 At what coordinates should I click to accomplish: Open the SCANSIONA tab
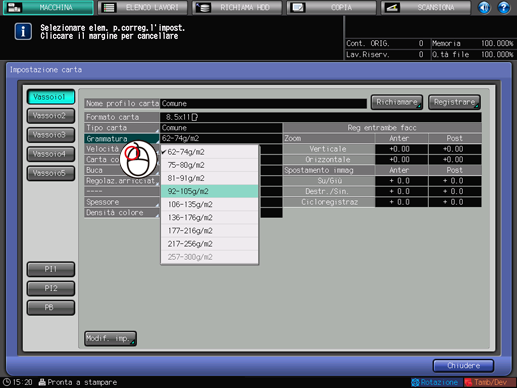tap(426, 7)
